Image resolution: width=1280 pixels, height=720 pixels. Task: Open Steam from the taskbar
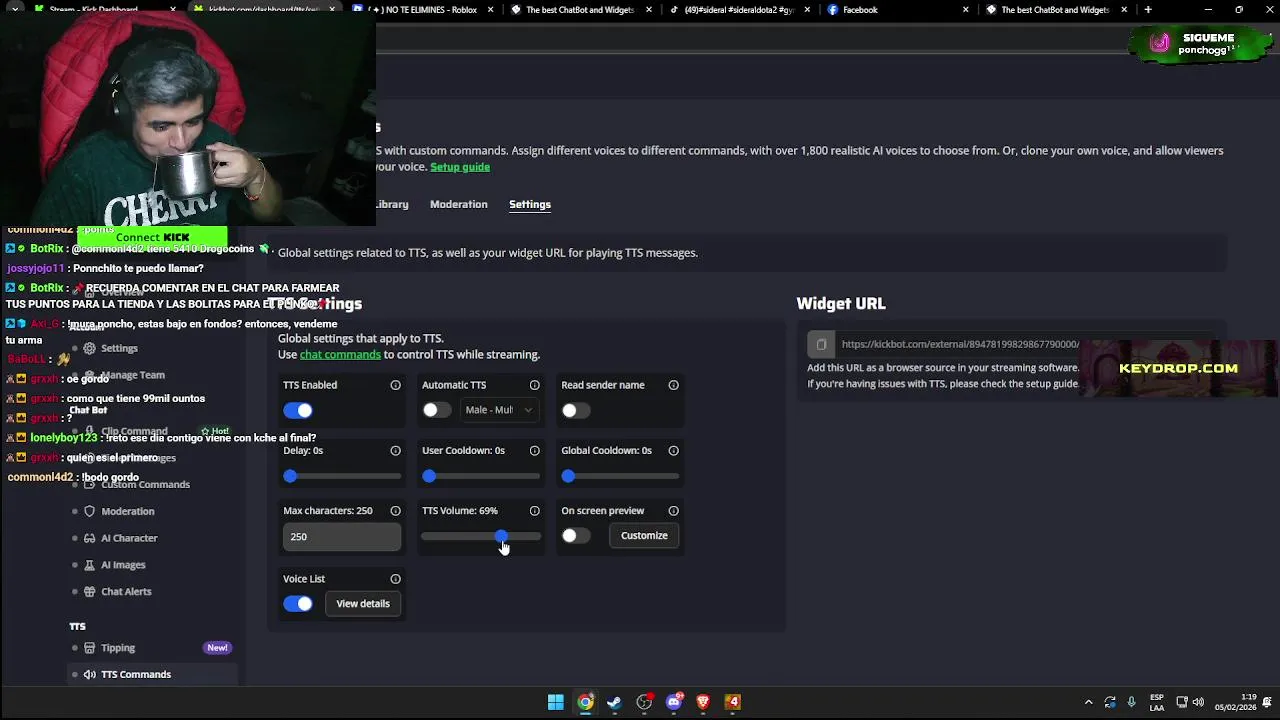pyautogui.click(x=614, y=702)
